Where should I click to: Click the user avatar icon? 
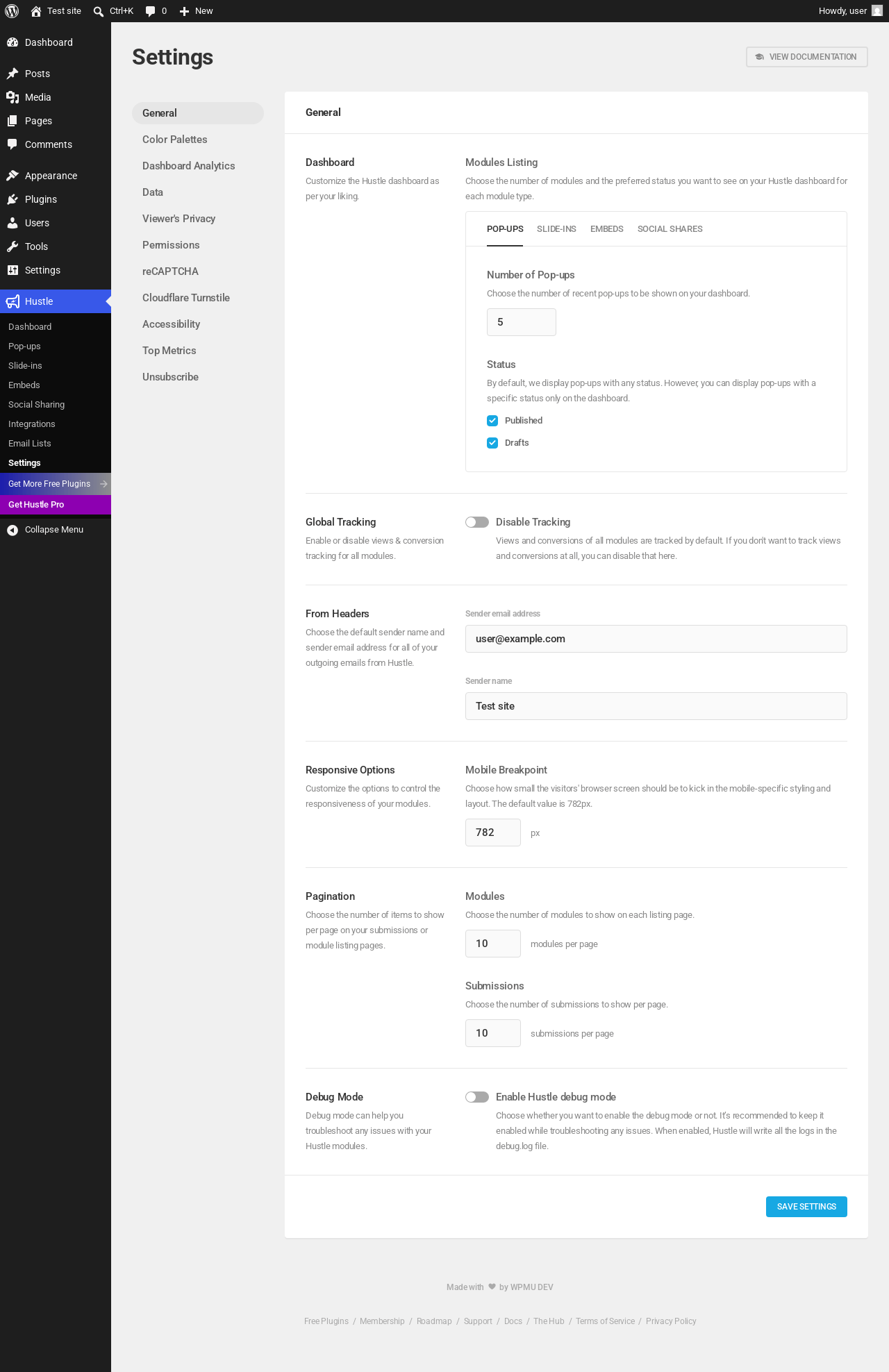click(877, 11)
